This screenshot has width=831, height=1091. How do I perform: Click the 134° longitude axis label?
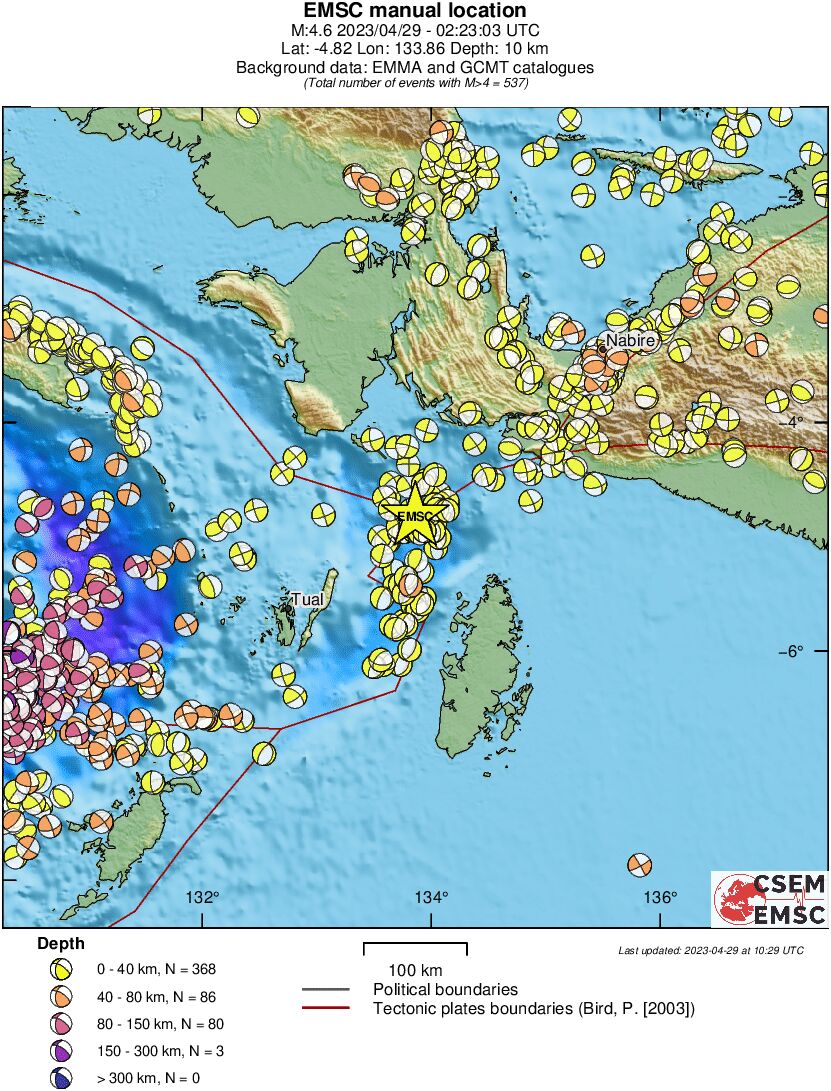pos(432,898)
